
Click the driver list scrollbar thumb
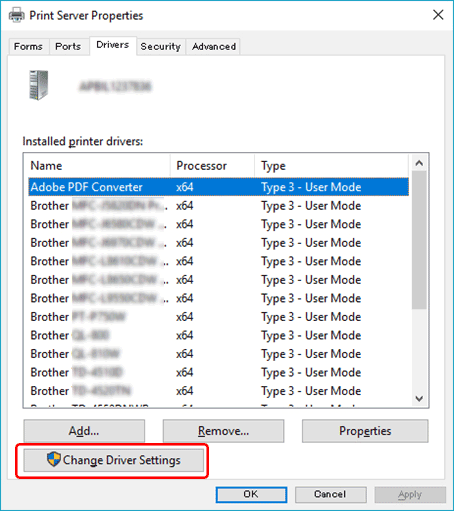419,240
